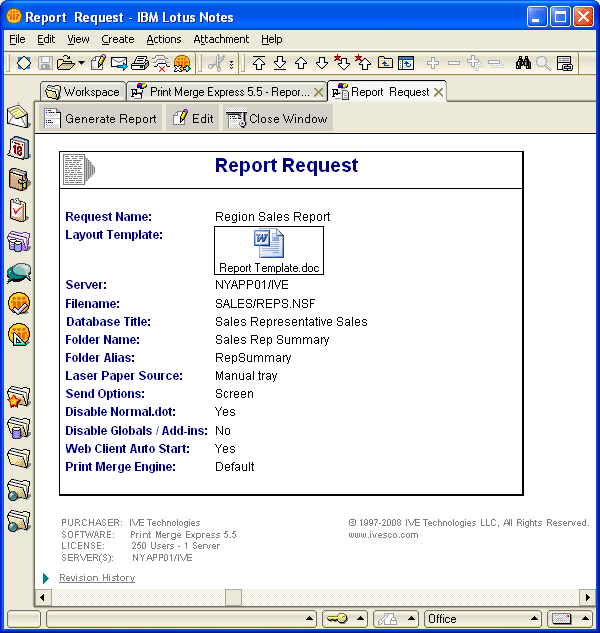Open the Calendar bookmark in sidebar

click(18, 148)
